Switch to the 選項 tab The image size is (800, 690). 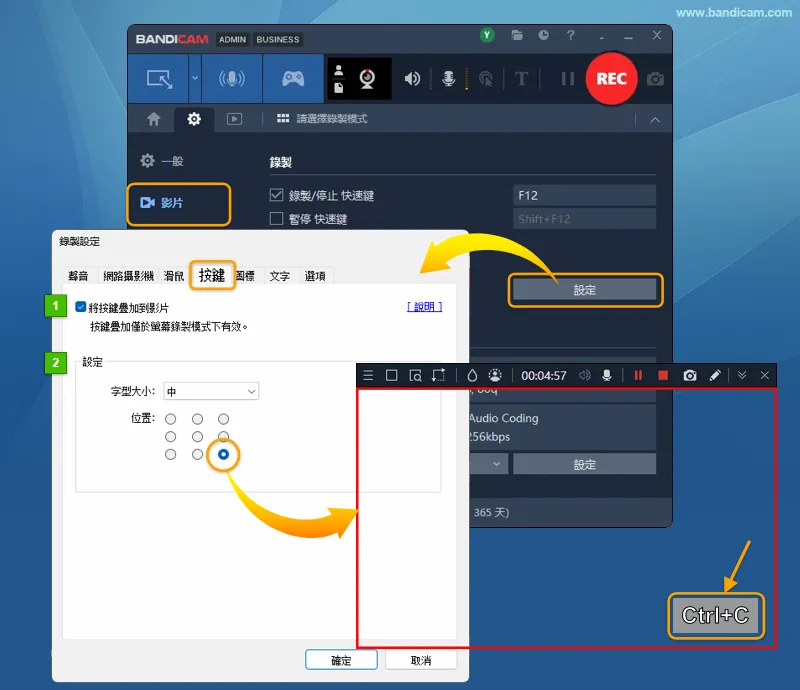[315, 276]
